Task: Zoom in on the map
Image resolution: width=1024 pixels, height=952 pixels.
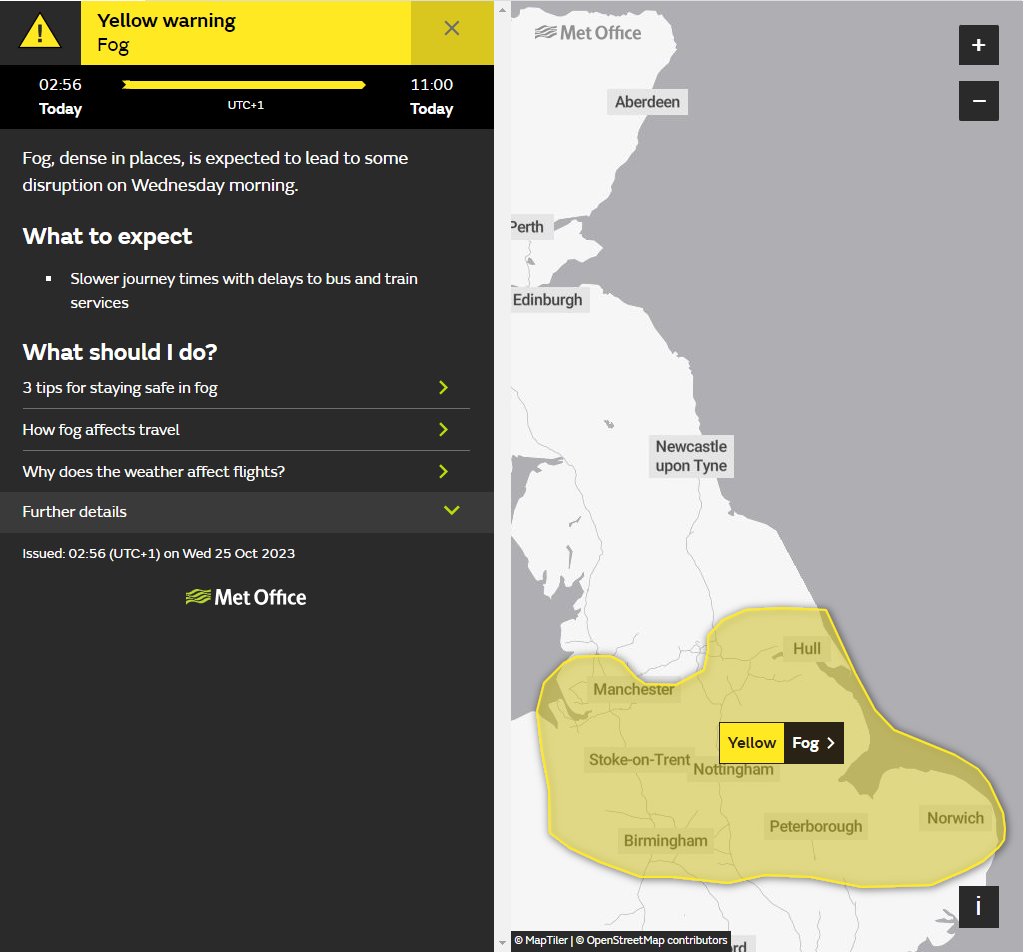Action: pyautogui.click(x=978, y=45)
